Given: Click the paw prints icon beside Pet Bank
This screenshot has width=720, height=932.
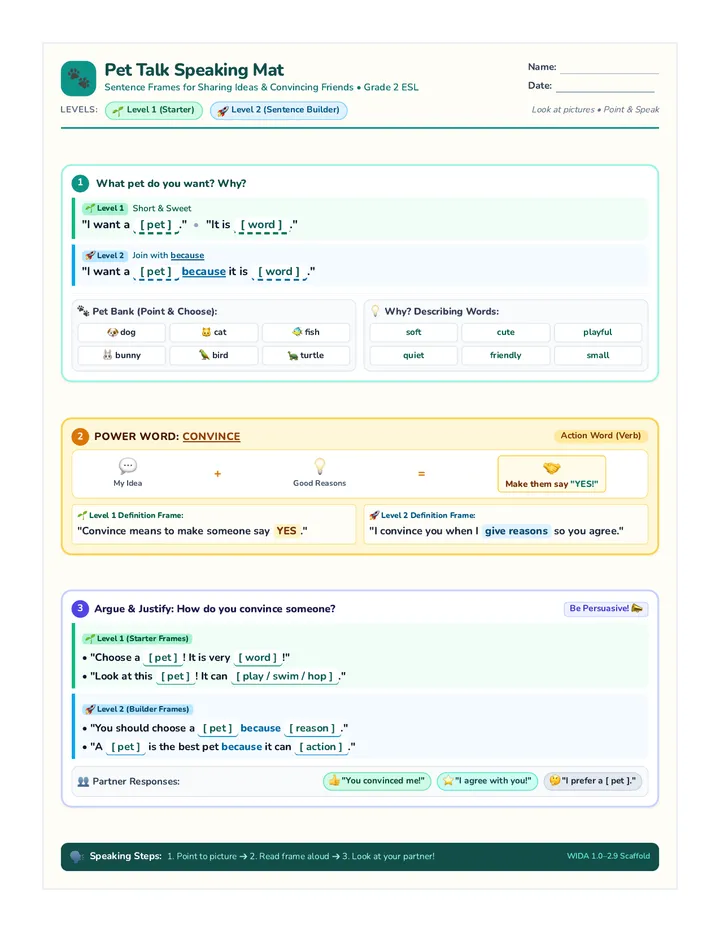Looking at the screenshot, I should [83, 310].
